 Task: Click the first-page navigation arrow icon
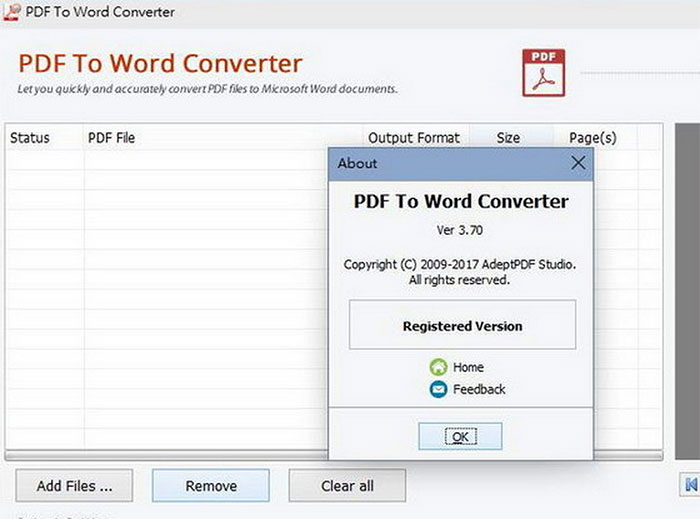coord(691,484)
